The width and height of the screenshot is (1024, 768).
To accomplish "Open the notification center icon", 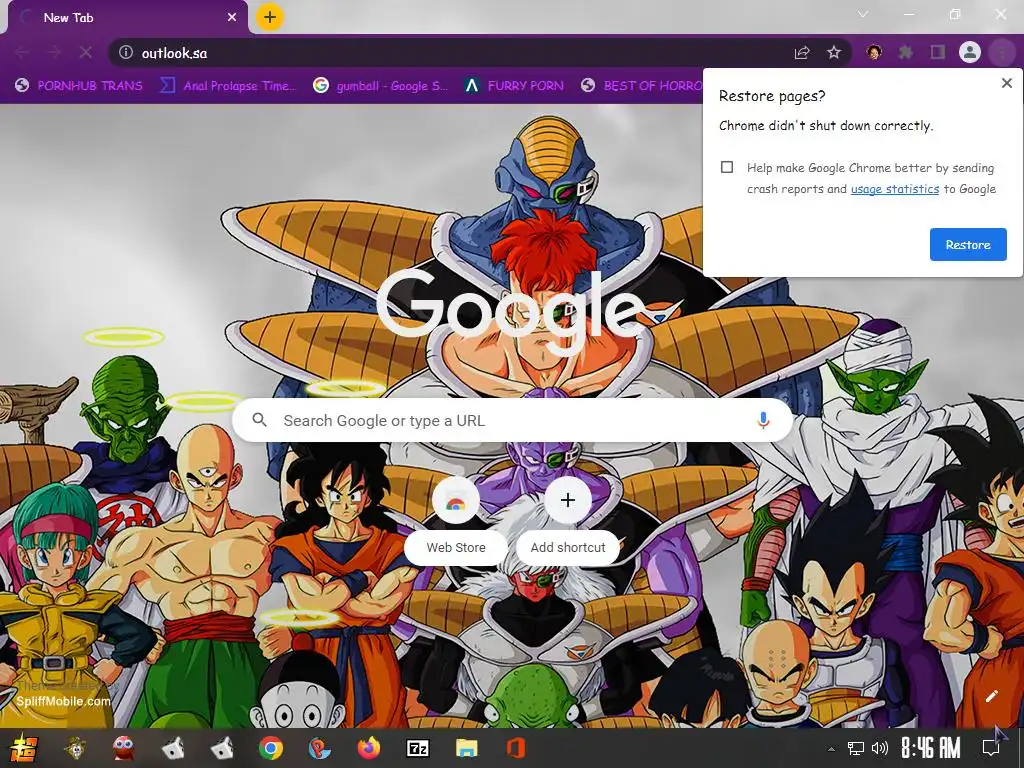I will tap(990, 748).
